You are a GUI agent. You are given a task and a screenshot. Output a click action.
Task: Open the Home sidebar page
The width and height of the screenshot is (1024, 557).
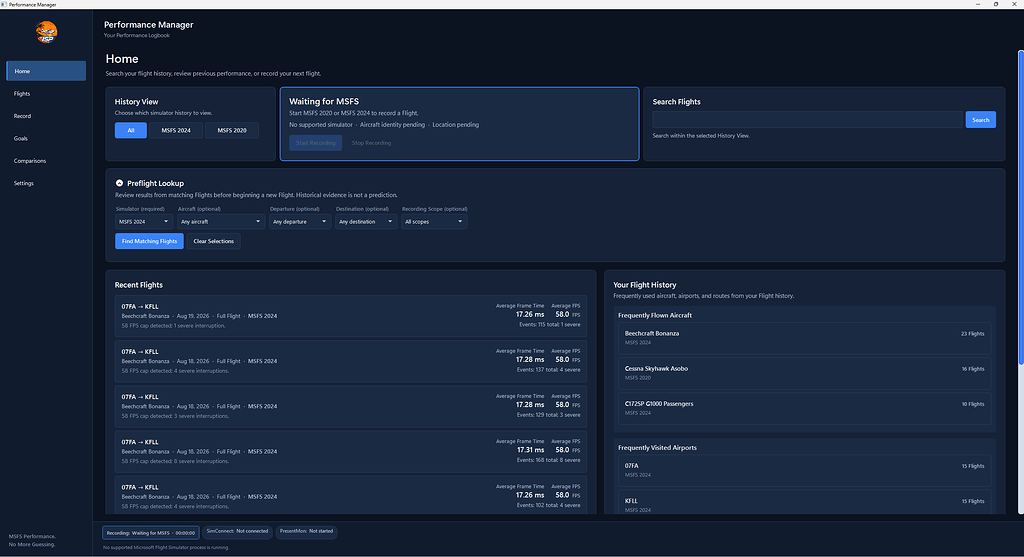click(x=46, y=71)
